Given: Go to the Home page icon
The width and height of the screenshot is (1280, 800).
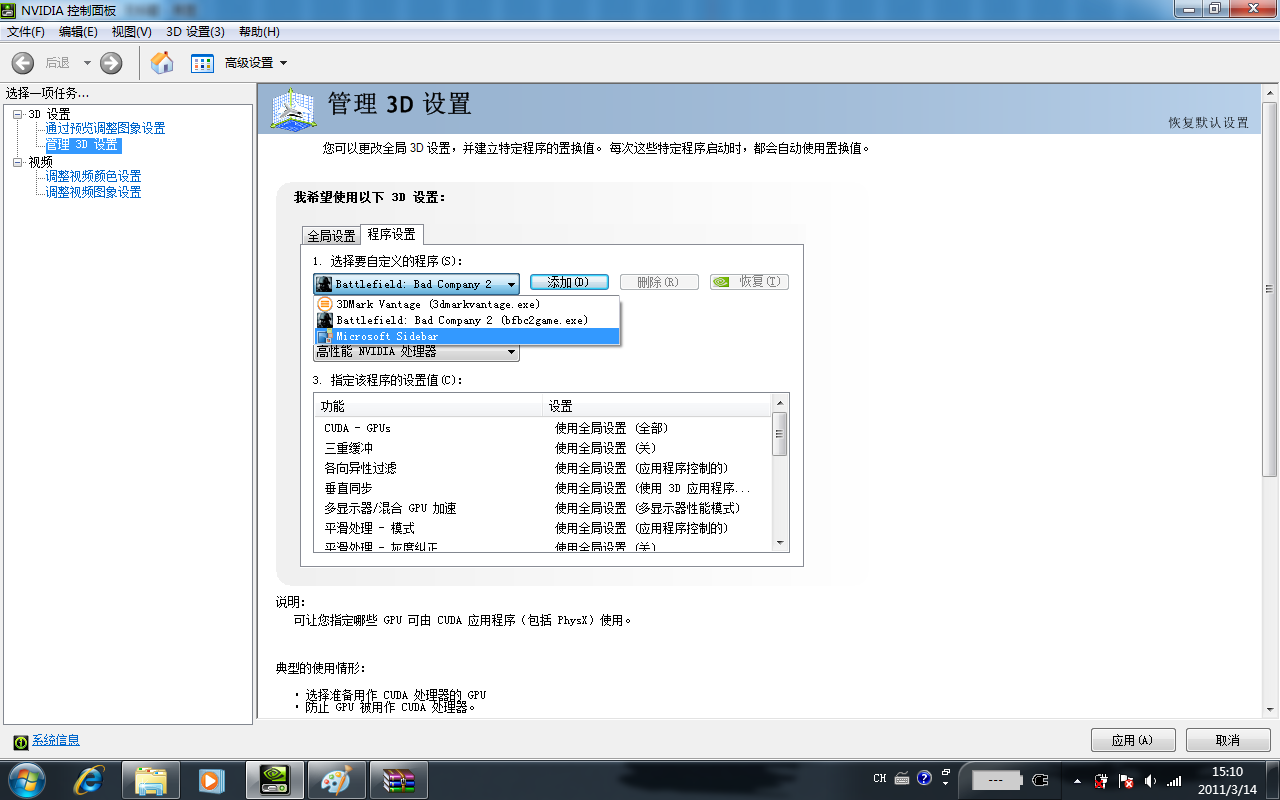Looking at the screenshot, I should click(x=162, y=63).
